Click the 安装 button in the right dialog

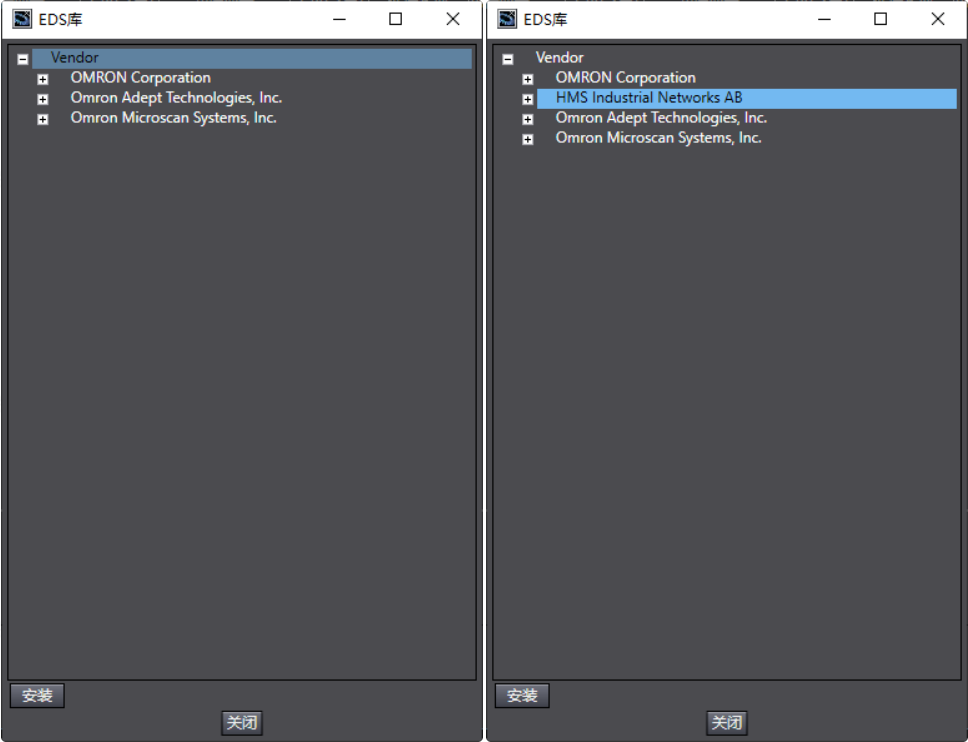[521, 695]
